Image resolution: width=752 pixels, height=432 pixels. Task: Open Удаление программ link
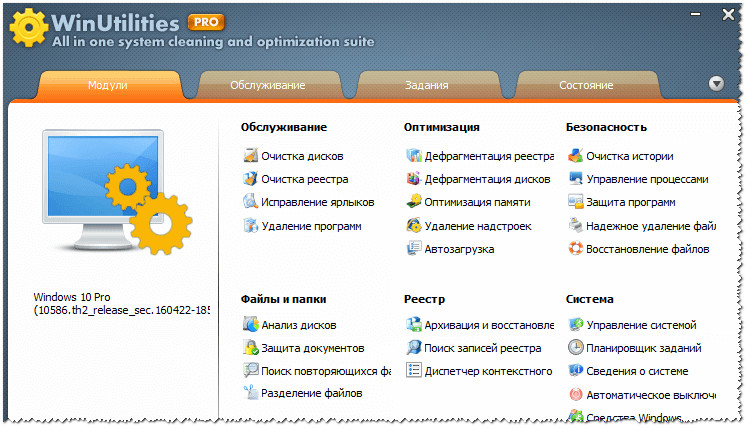pyautogui.click(x=311, y=226)
